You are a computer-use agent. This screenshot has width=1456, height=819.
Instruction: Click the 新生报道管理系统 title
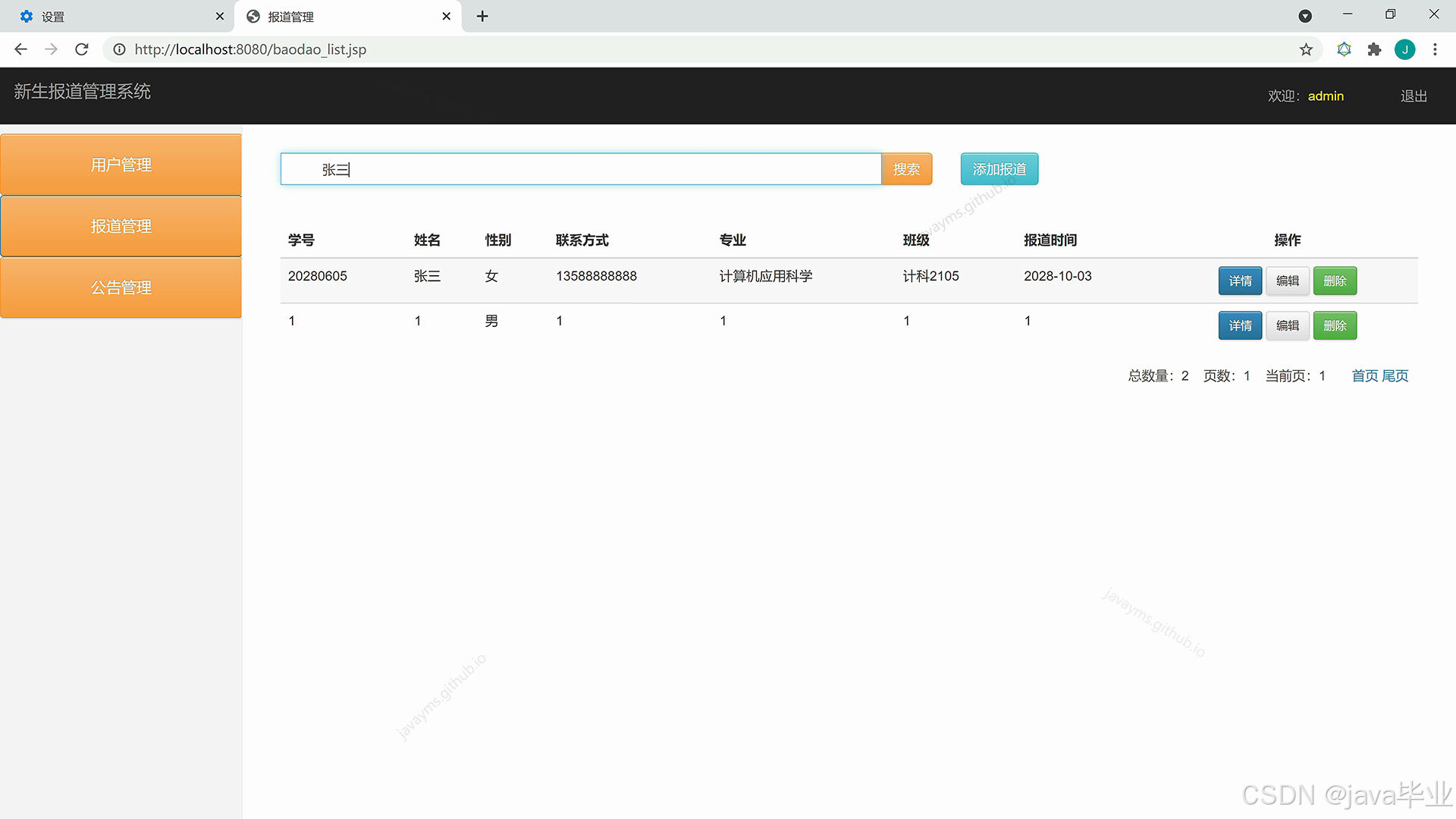82,91
